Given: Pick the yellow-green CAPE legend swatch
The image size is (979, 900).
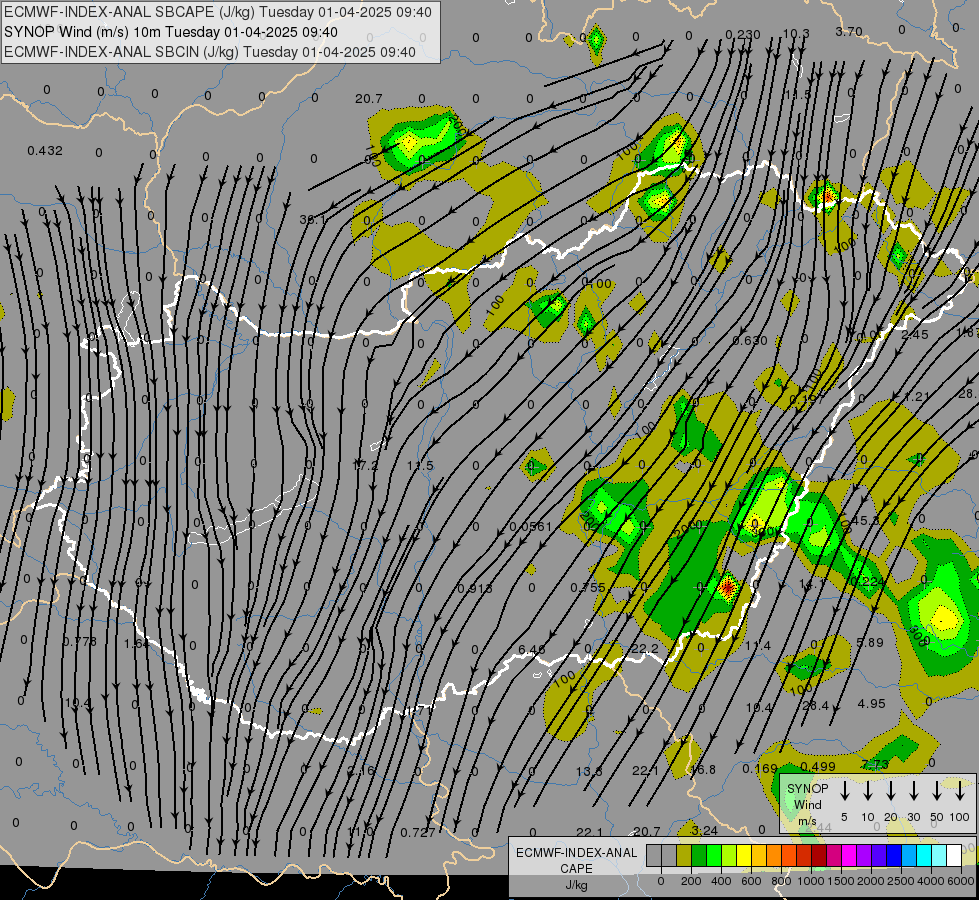Looking at the screenshot, I should [729, 855].
